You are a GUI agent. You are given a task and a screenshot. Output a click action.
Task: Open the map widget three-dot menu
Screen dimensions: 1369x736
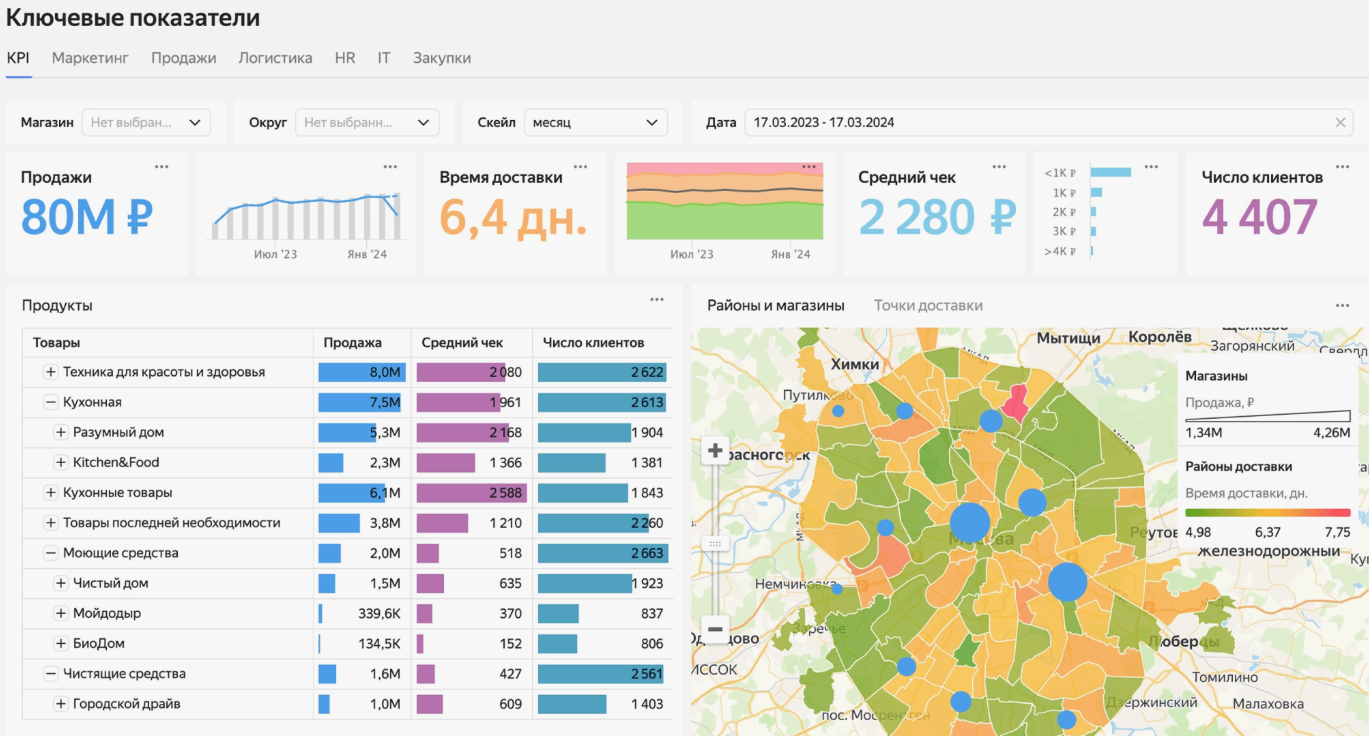(x=1342, y=306)
